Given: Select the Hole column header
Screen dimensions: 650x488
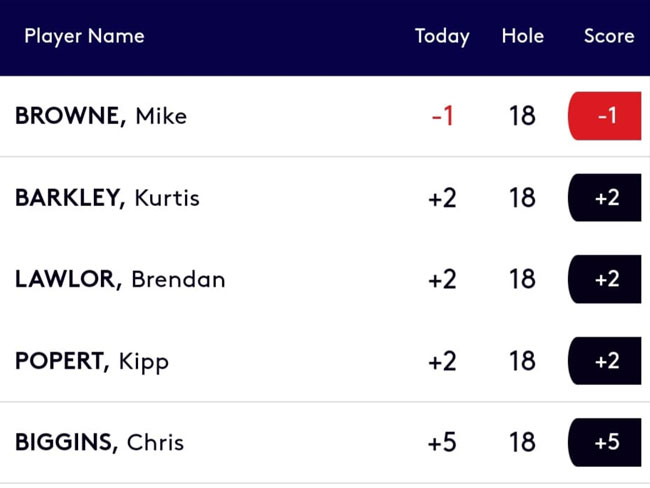Looking at the screenshot, I should coord(522,36).
